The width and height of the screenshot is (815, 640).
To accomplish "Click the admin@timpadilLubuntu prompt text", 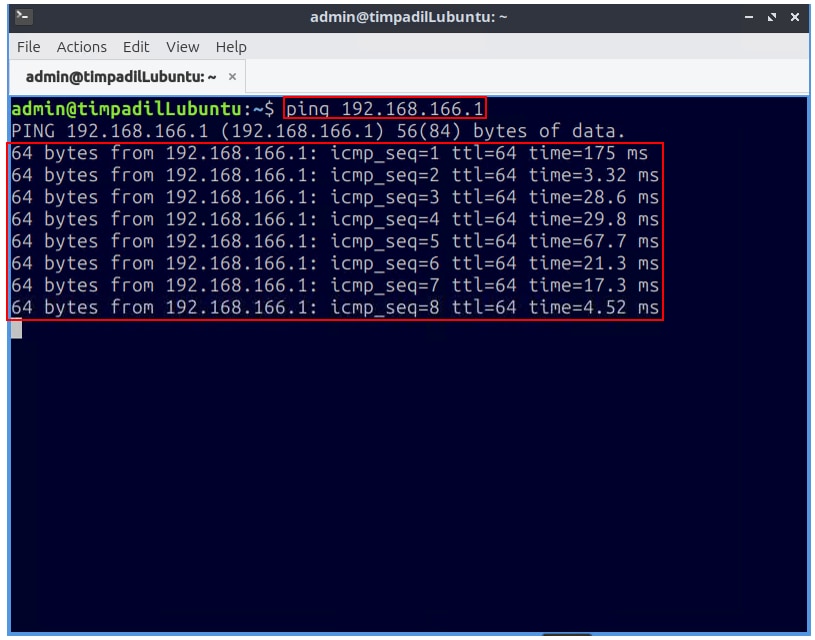I will click(x=126, y=109).
